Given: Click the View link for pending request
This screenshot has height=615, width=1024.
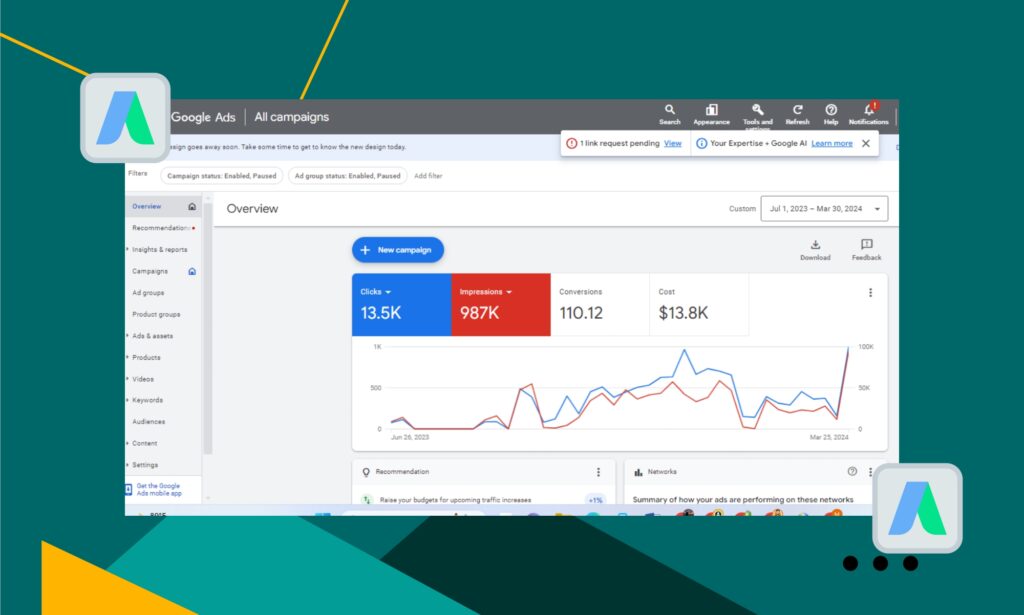Looking at the screenshot, I should click(x=673, y=143).
